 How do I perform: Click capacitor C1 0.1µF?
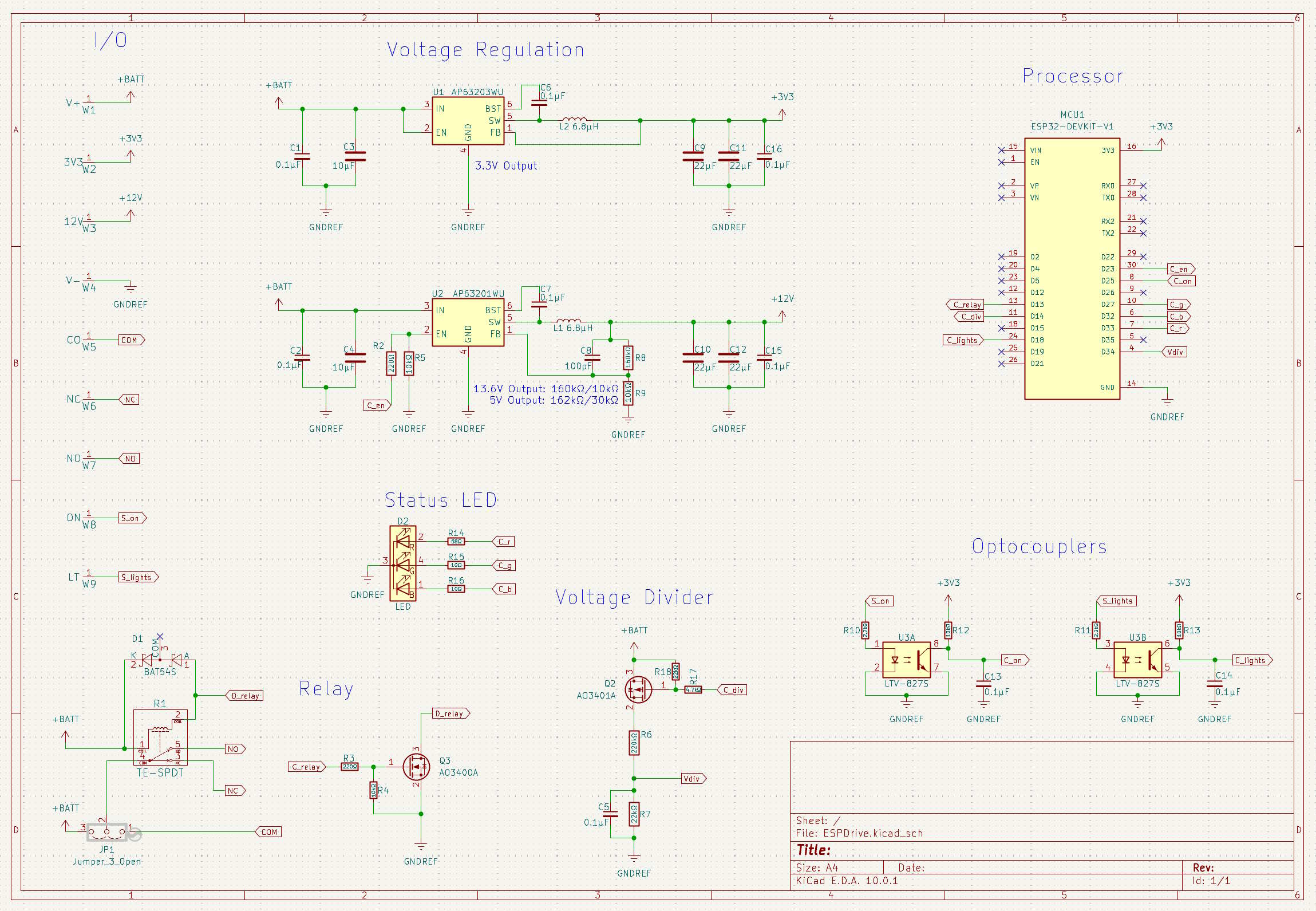pyautogui.click(x=302, y=156)
